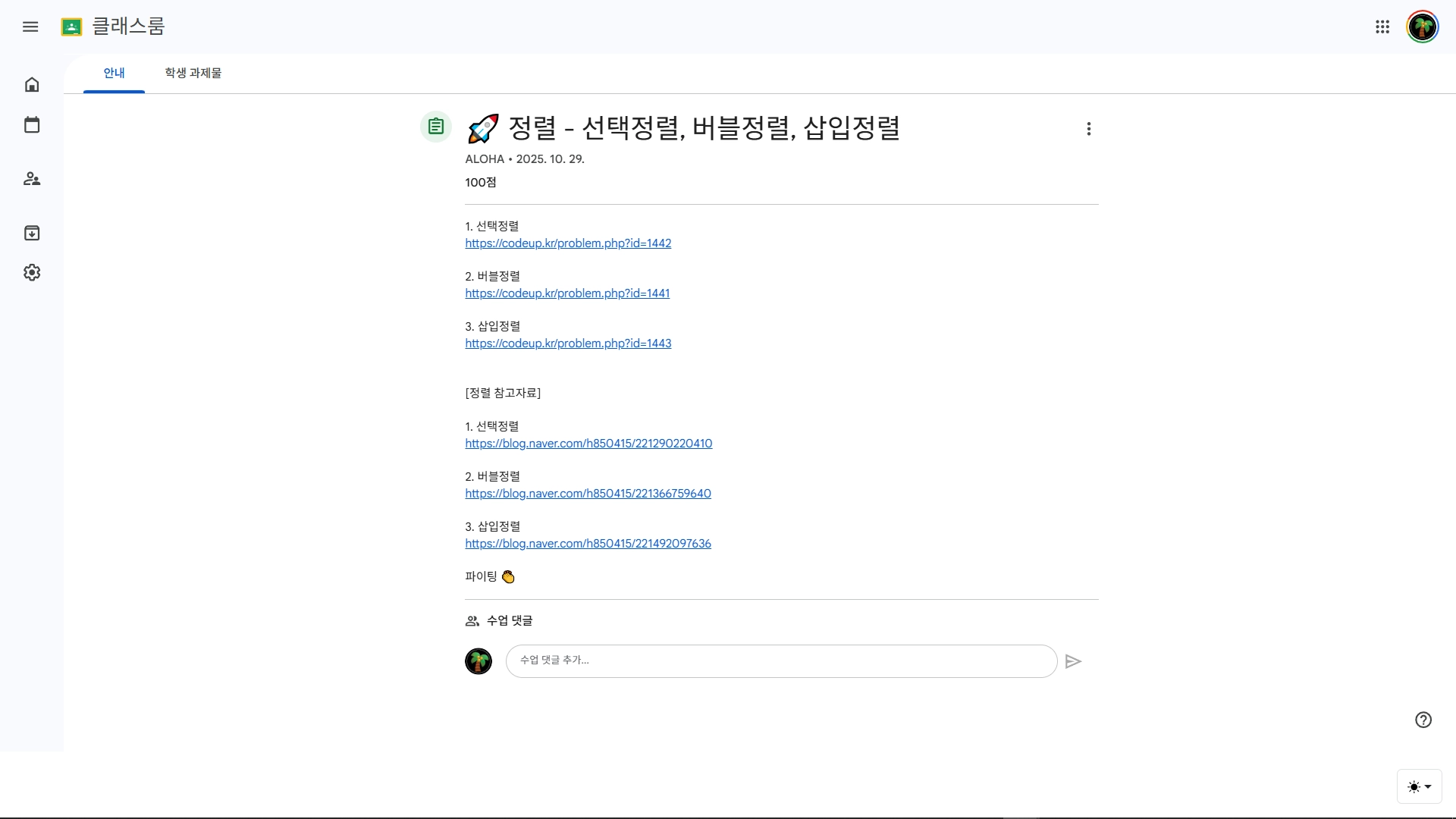Open the naver blog 221492097636 link
Image resolution: width=1456 pixels, height=819 pixels.
tap(588, 544)
